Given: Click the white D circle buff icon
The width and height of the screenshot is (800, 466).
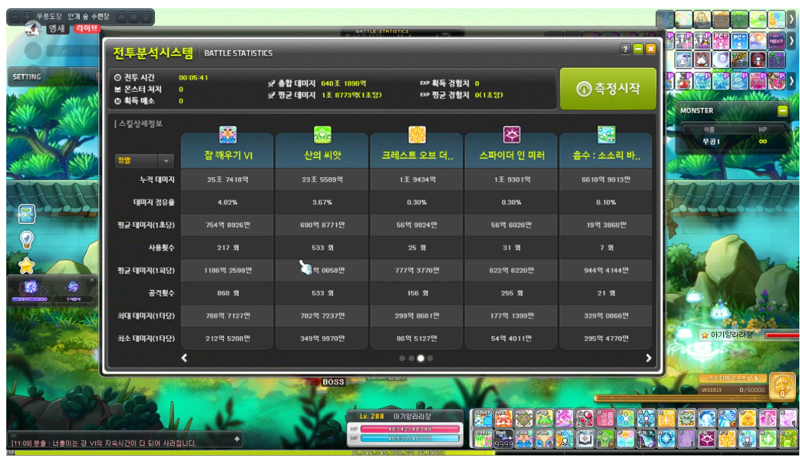Looking at the screenshot, I should pos(721,59).
